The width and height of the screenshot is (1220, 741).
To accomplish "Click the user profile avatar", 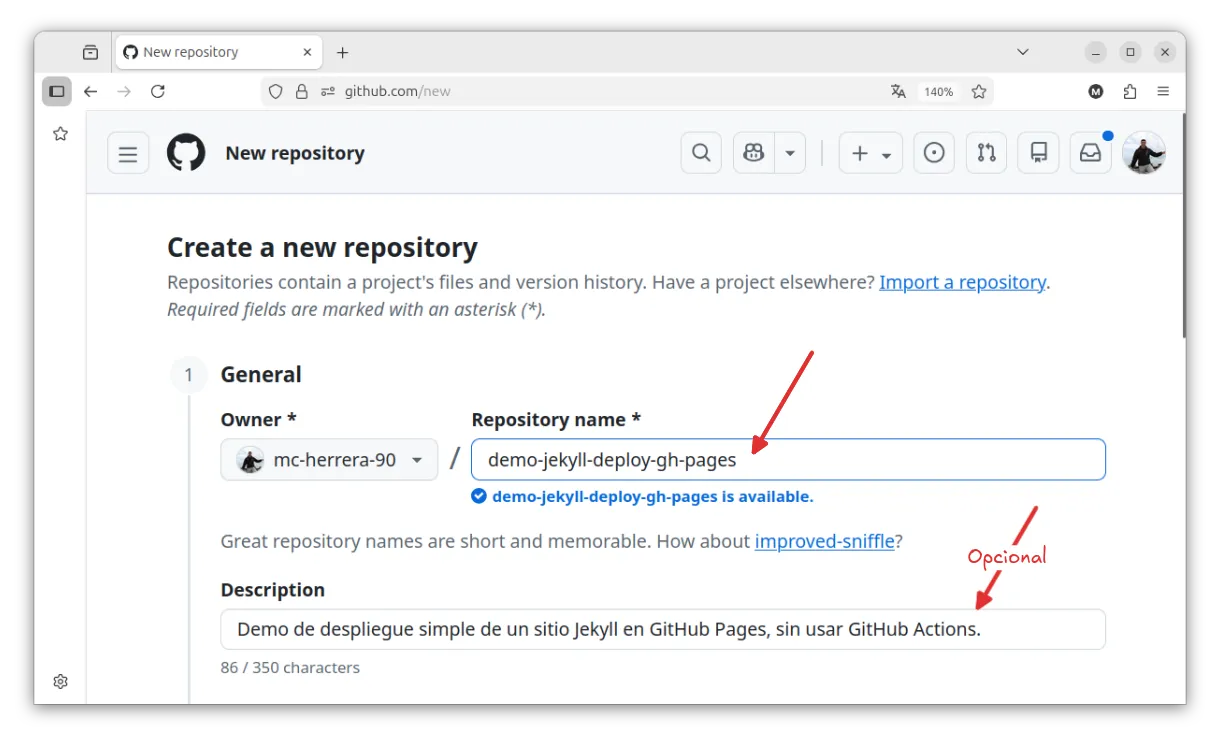I will point(1143,153).
